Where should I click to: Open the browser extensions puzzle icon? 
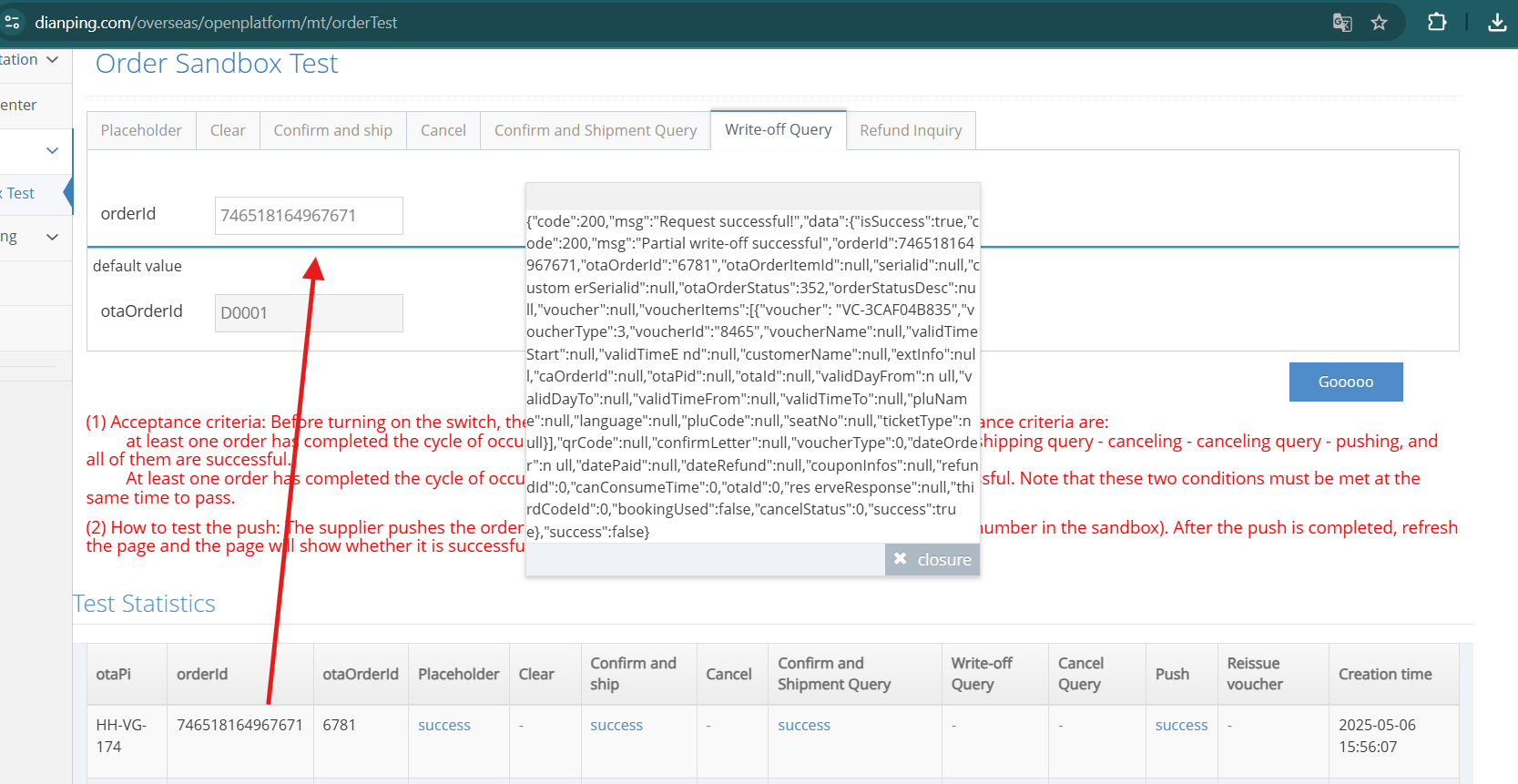pos(1437,22)
